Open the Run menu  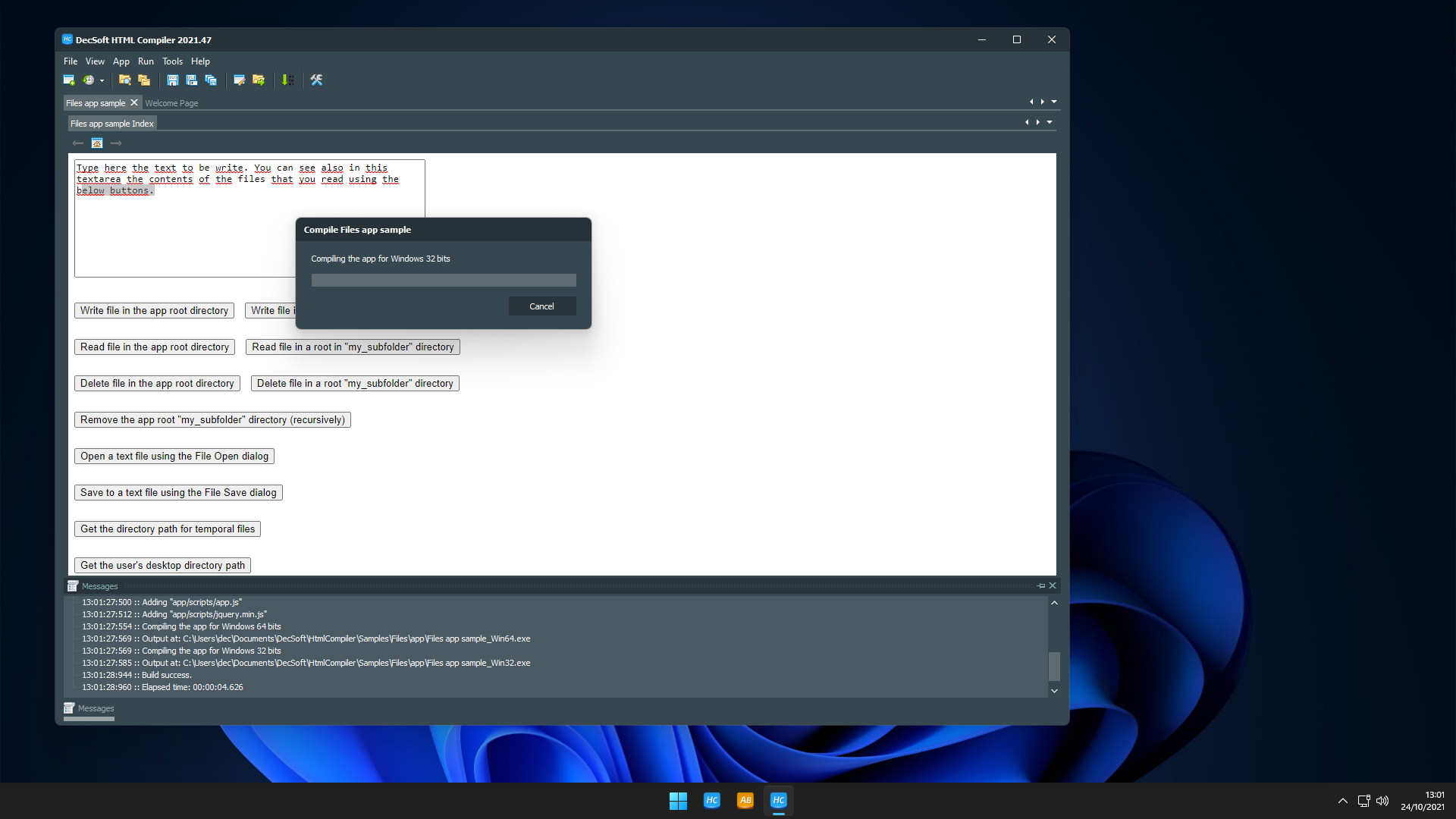(x=146, y=61)
